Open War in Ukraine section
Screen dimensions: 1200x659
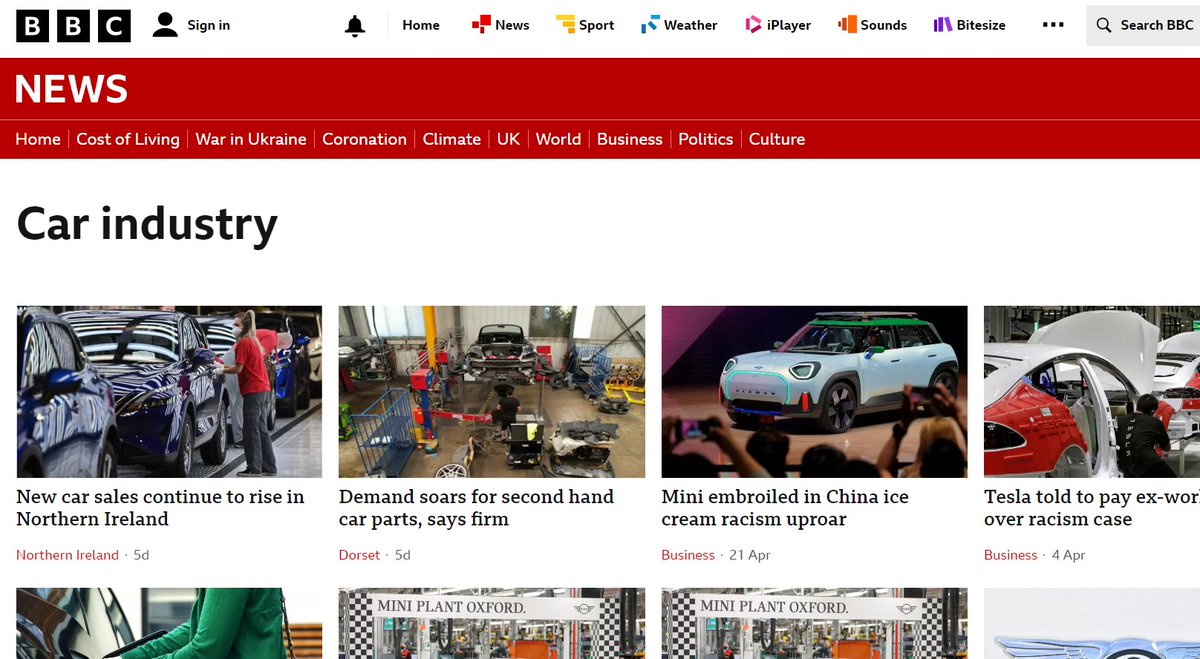click(x=251, y=139)
